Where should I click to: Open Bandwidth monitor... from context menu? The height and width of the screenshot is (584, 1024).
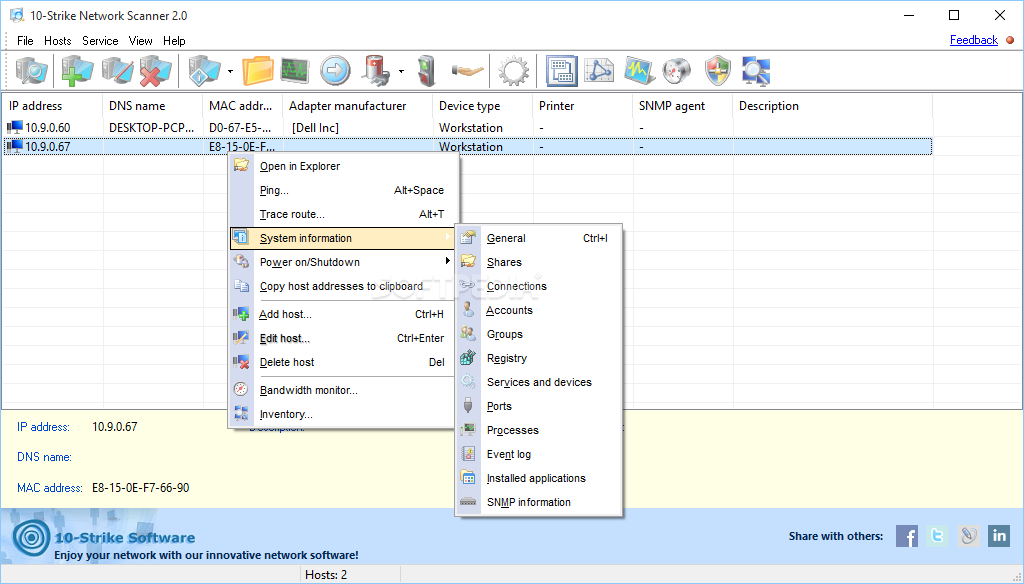click(x=340, y=390)
